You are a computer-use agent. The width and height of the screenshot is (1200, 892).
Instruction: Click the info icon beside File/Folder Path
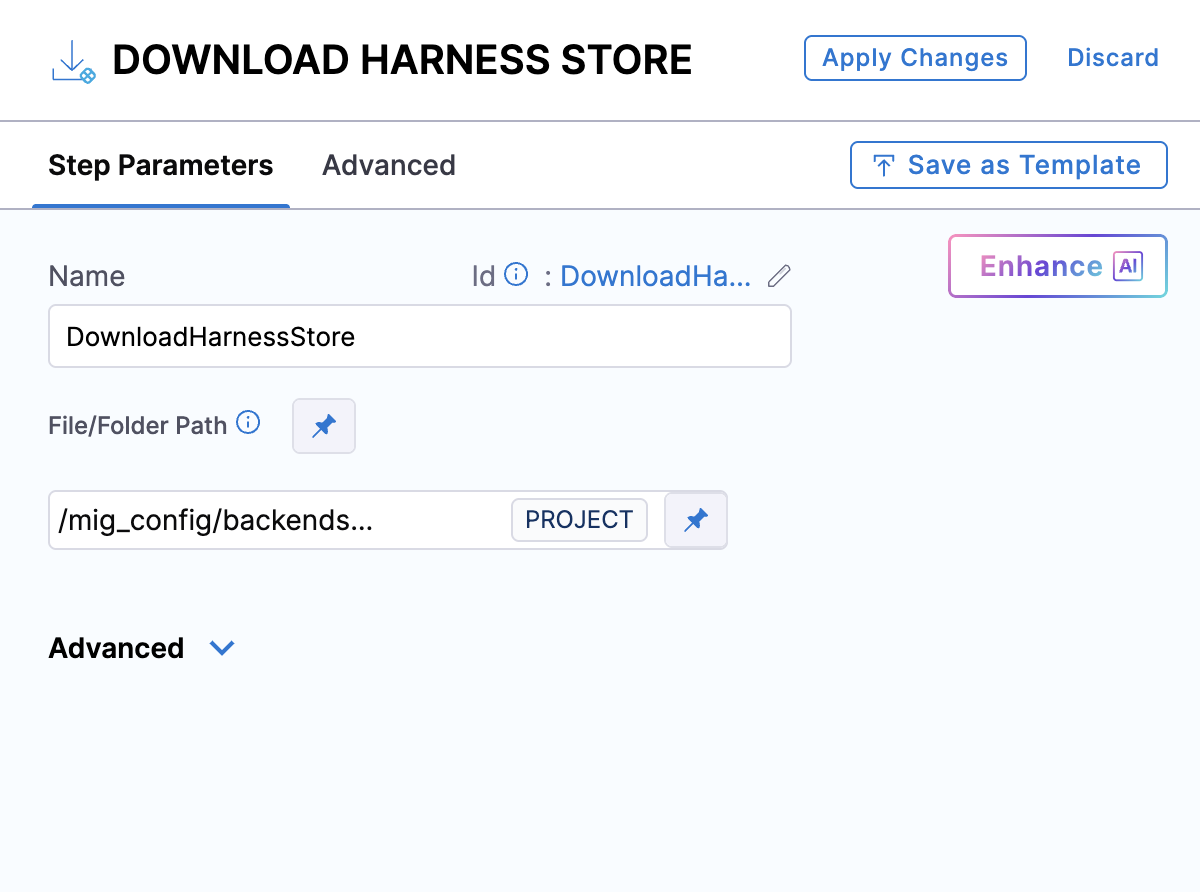[248, 423]
